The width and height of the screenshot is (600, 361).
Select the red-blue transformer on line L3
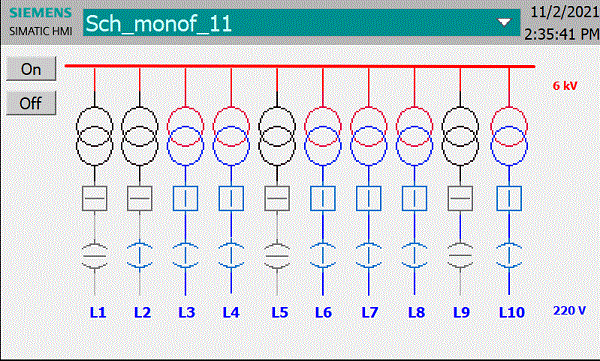pyautogui.click(x=186, y=136)
